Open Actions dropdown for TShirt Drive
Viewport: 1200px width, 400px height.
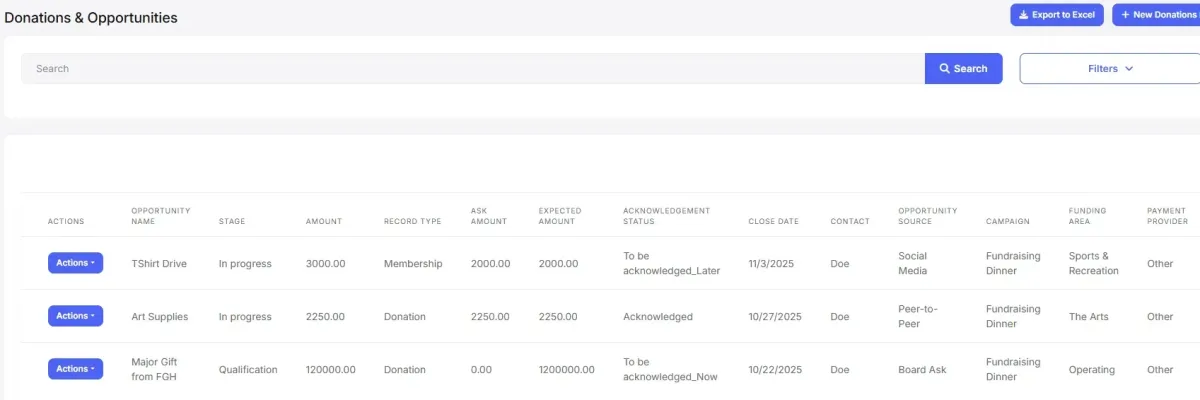click(75, 263)
